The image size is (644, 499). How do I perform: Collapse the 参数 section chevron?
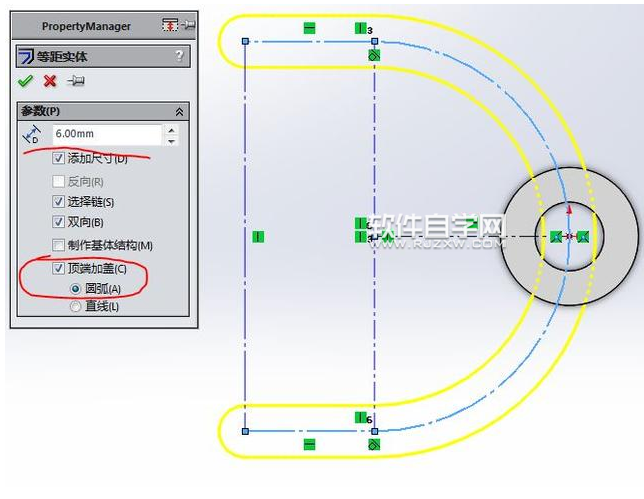click(x=179, y=112)
